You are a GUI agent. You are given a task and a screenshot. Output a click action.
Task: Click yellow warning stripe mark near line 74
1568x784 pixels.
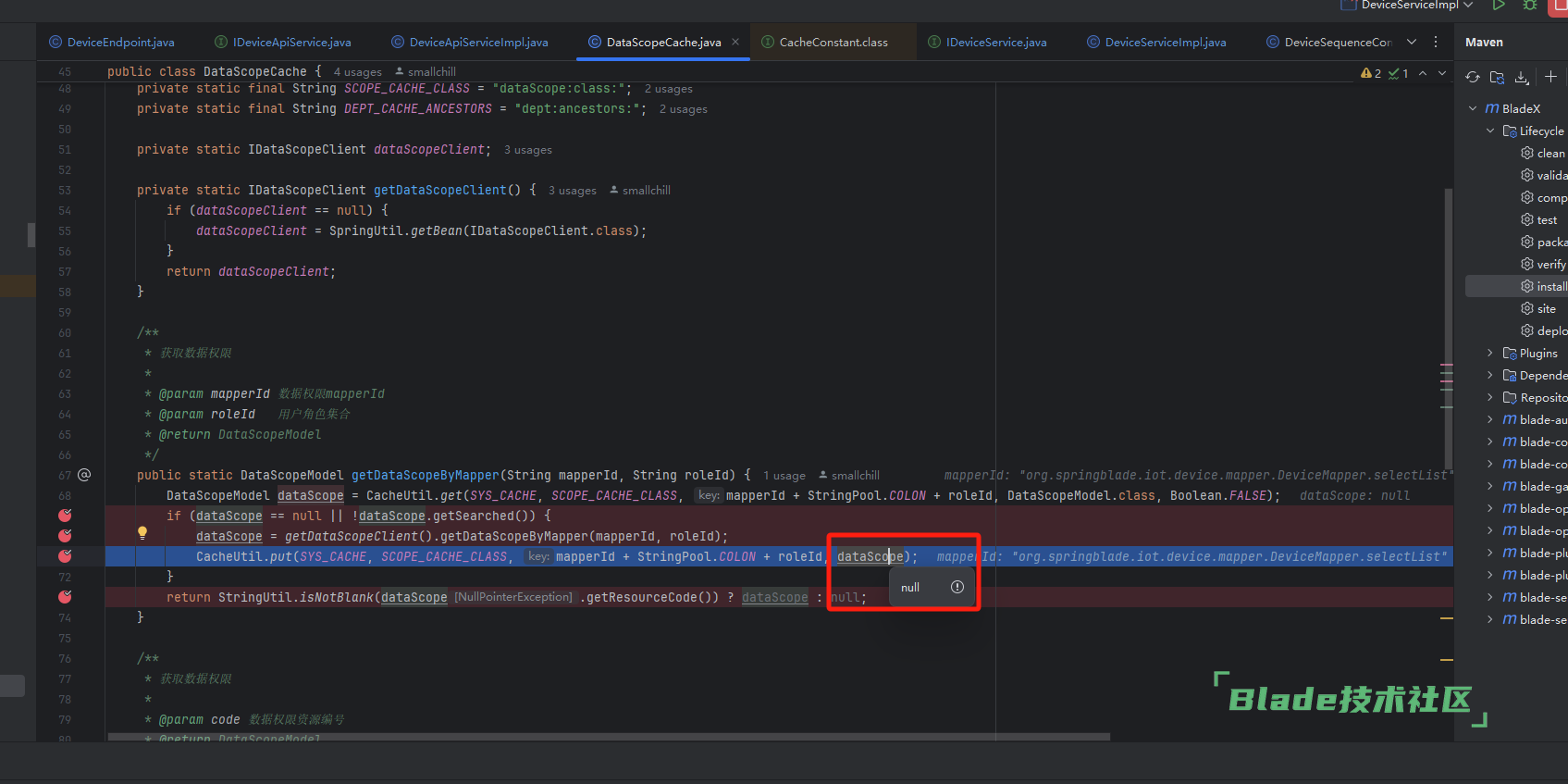pos(1447,618)
